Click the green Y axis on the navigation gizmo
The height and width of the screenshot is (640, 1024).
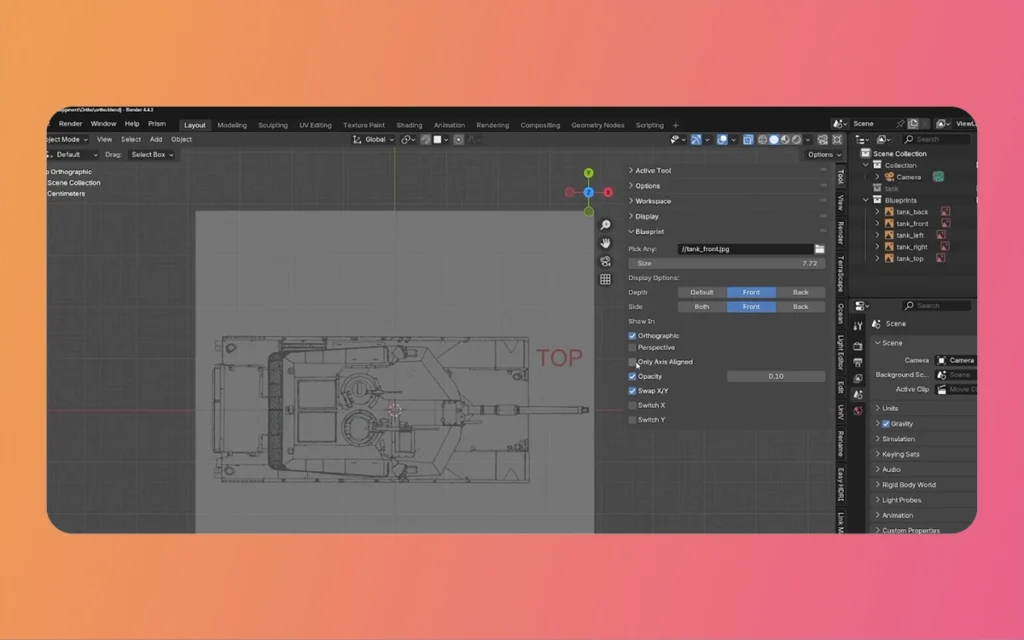coord(588,172)
